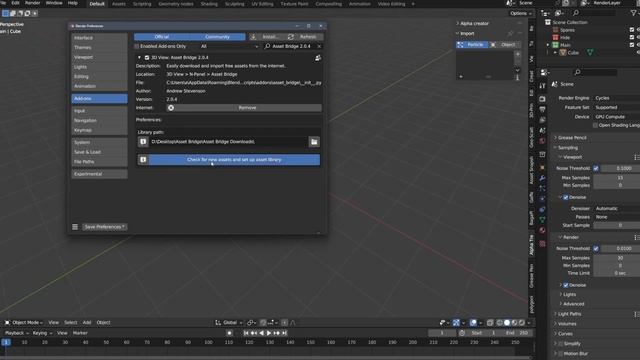Play the animation in reverse
The height and width of the screenshot is (360, 640).
pos(262,333)
